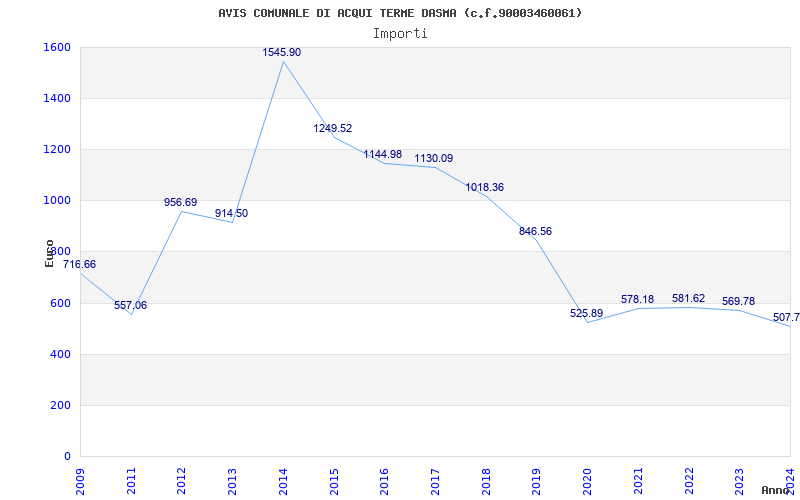The image size is (800, 500).
Task: Click the 2018 x-axis year label
Action: pos(486,481)
